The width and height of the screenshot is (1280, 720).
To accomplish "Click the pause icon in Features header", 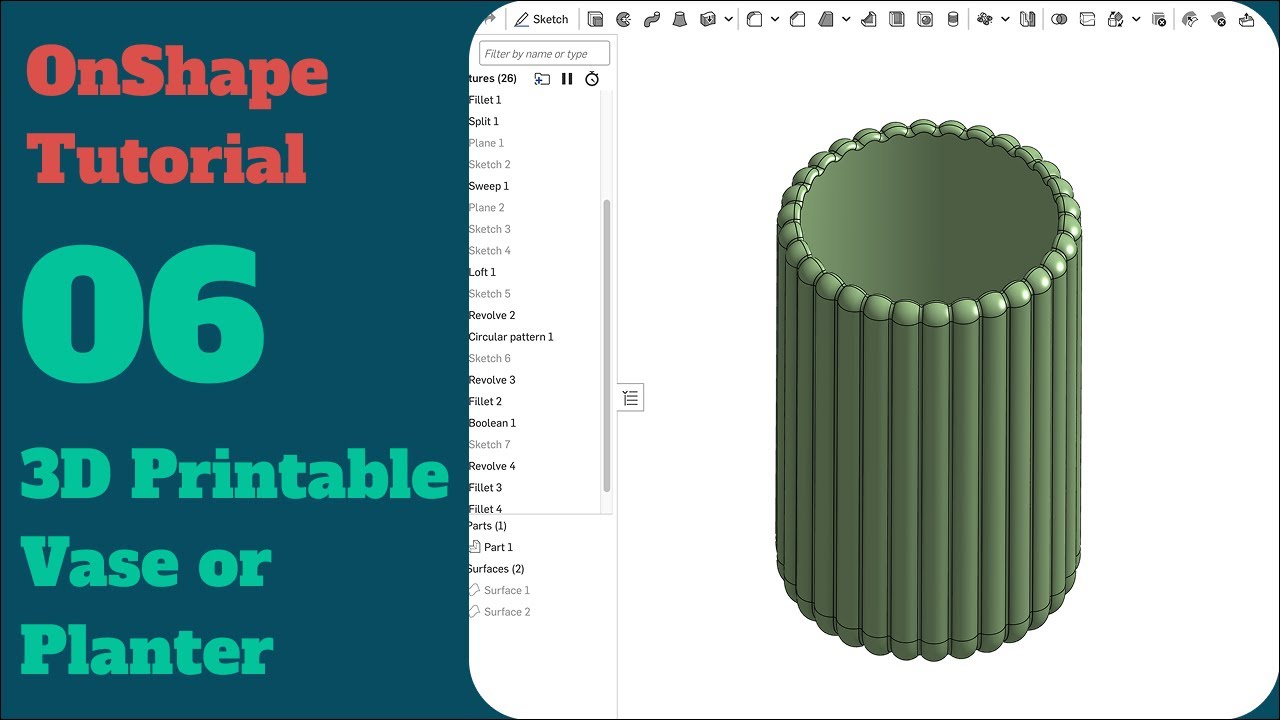I will pyautogui.click(x=567, y=78).
